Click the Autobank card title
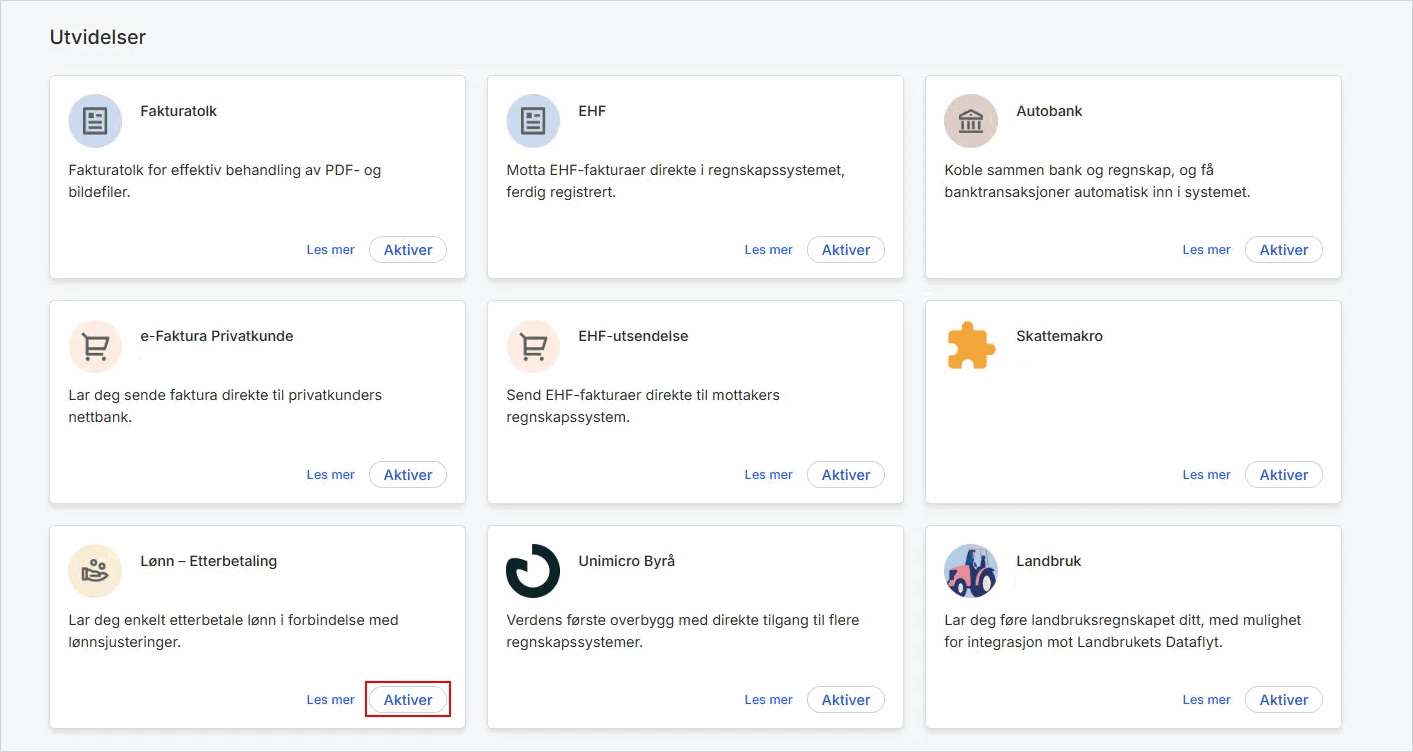This screenshot has height=752, width=1413. 1049,111
